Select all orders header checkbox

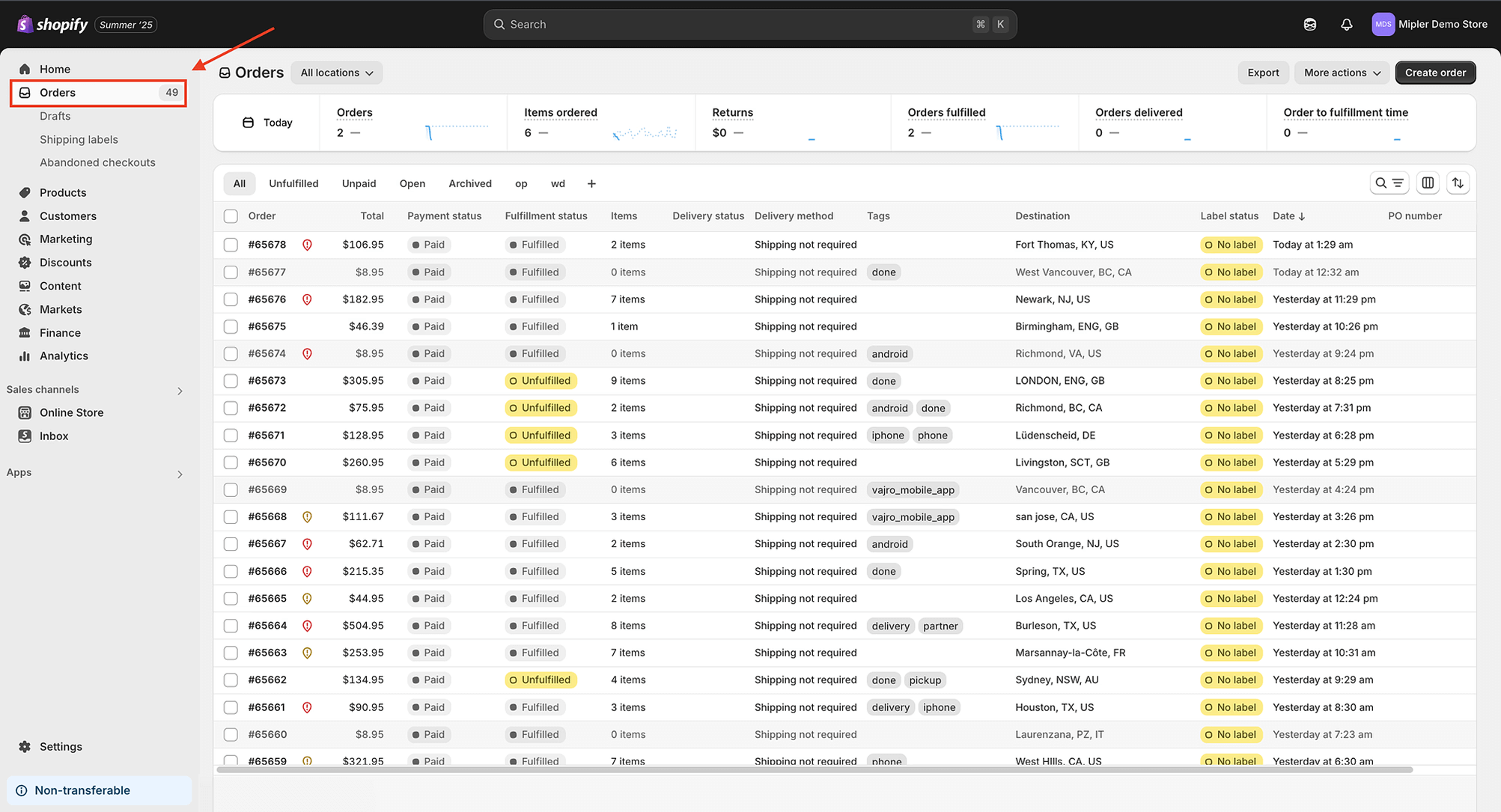[x=231, y=216]
